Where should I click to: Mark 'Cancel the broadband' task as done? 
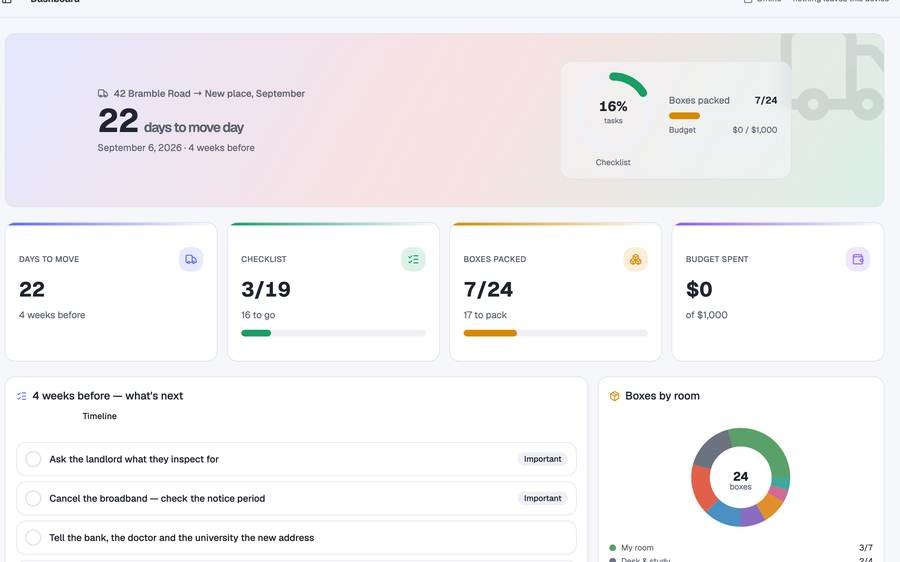click(x=33, y=498)
